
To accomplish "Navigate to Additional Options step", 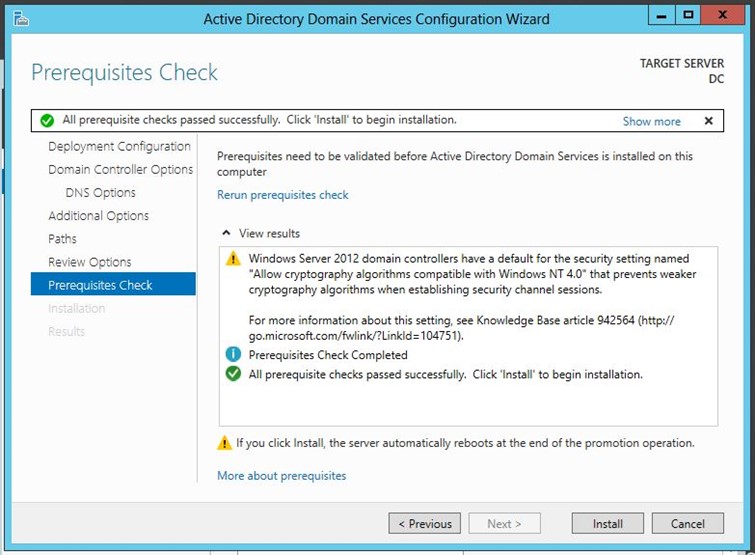I will click(98, 216).
